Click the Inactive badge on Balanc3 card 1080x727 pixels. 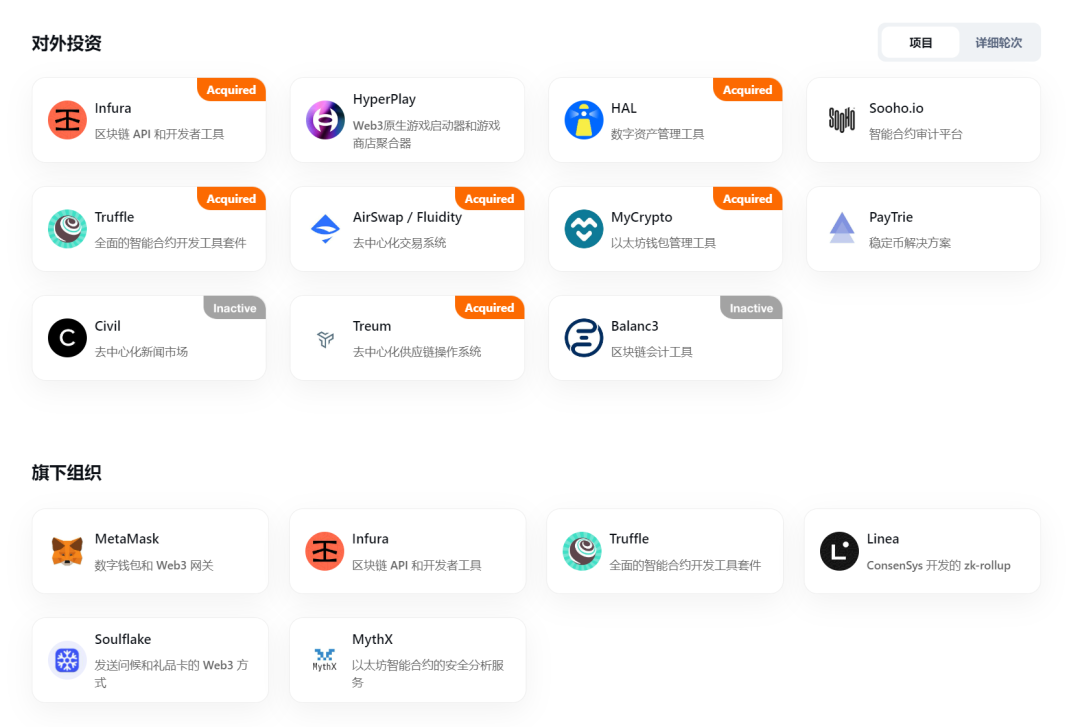pos(751,308)
